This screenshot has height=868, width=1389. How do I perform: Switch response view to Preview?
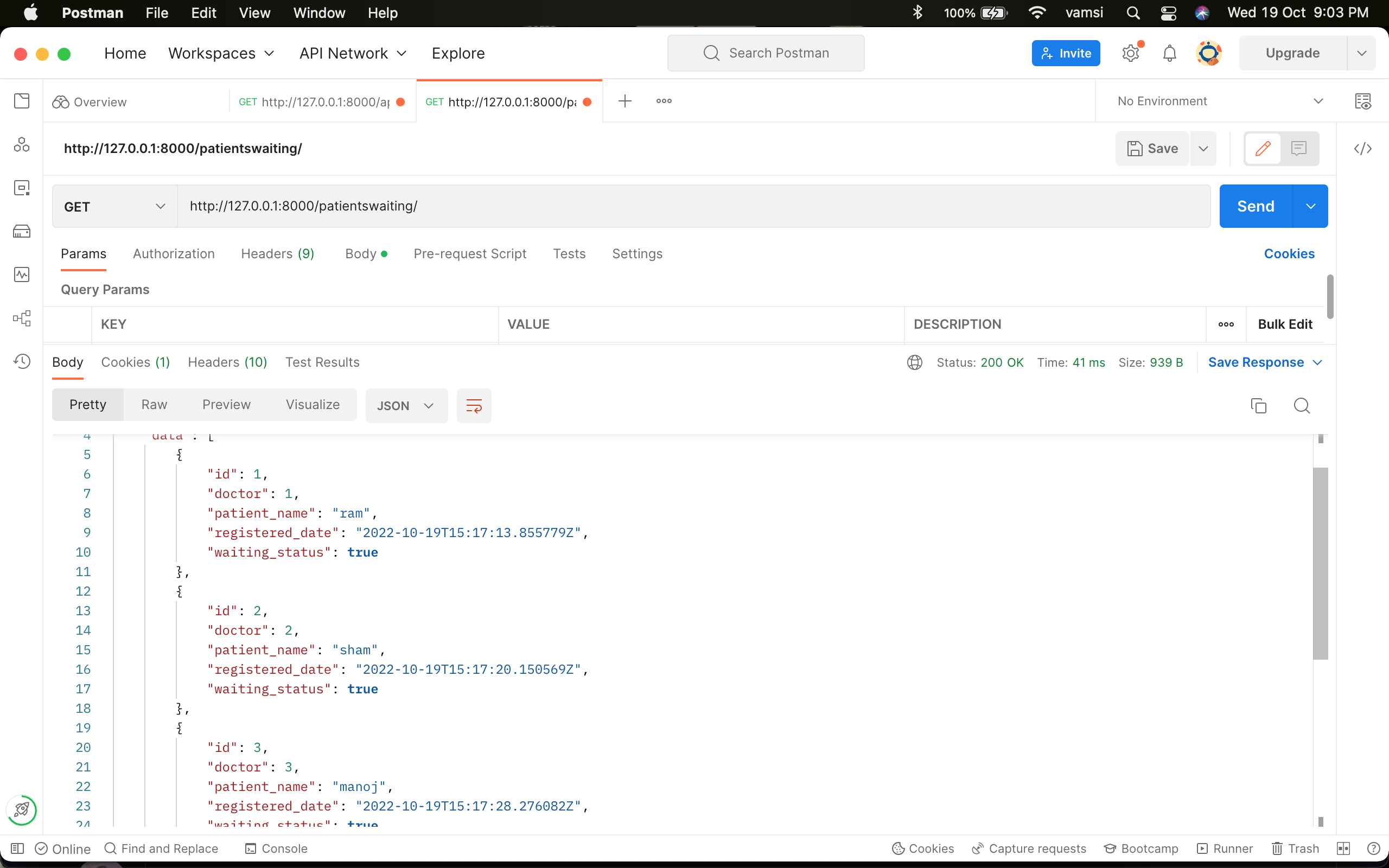[226, 404]
